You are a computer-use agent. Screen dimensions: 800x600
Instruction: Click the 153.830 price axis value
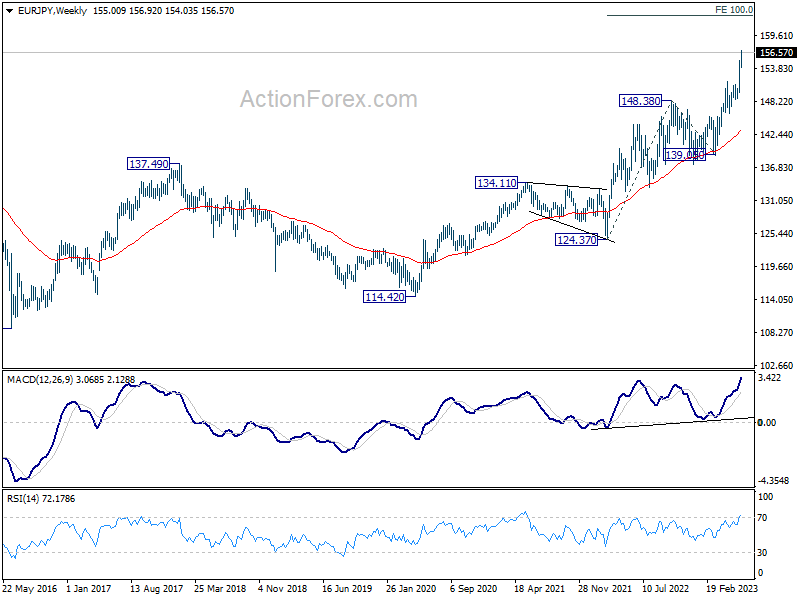coord(777,68)
